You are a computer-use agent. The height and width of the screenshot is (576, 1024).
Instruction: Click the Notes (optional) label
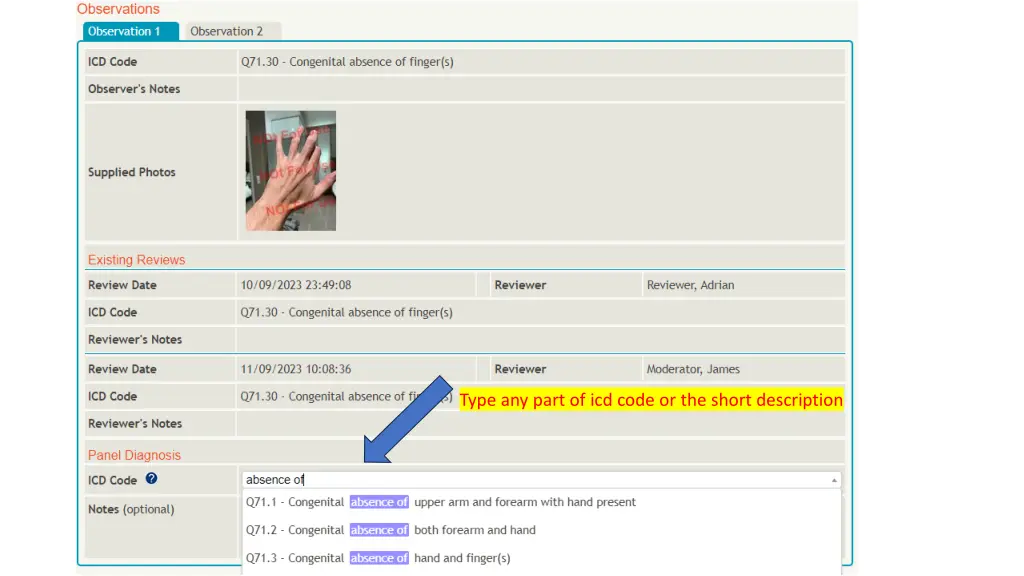(x=131, y=509)
